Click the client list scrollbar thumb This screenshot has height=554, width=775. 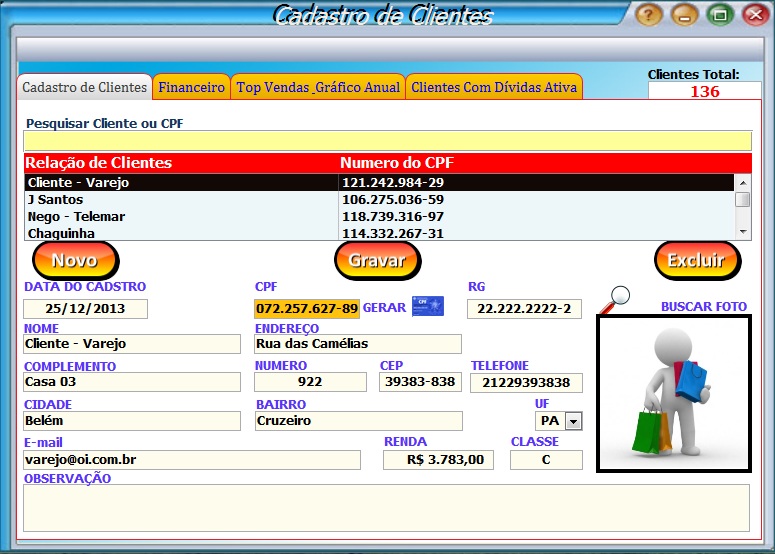click(743, 199)
